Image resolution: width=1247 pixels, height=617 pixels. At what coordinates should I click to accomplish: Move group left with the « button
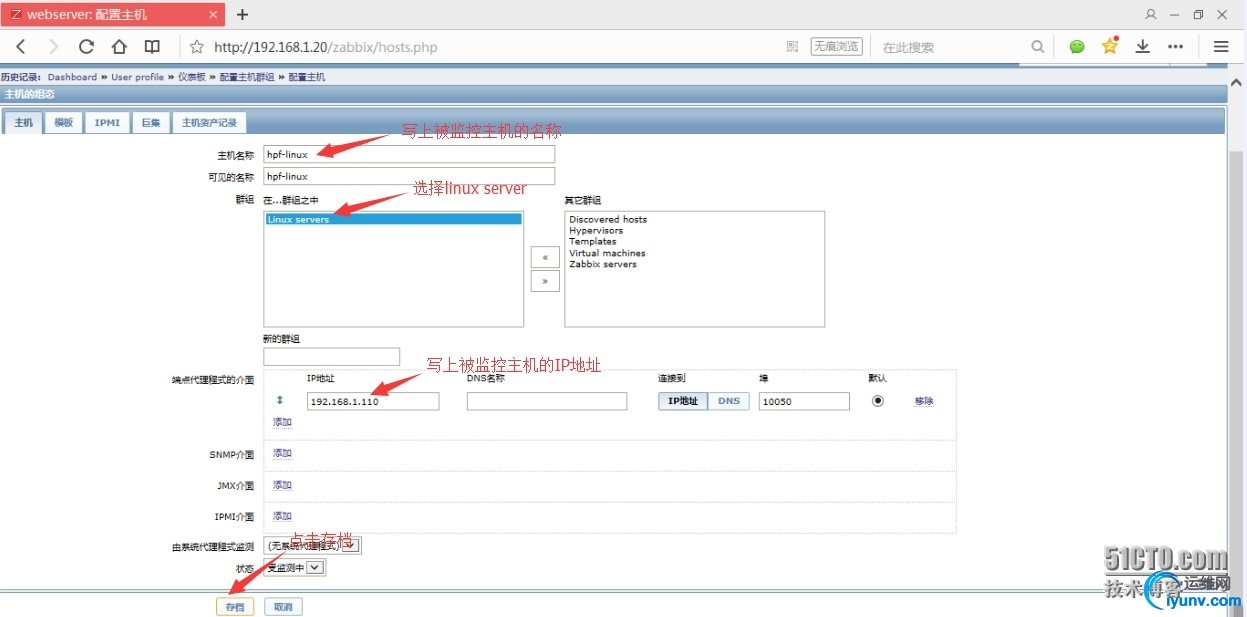(545, 257)
